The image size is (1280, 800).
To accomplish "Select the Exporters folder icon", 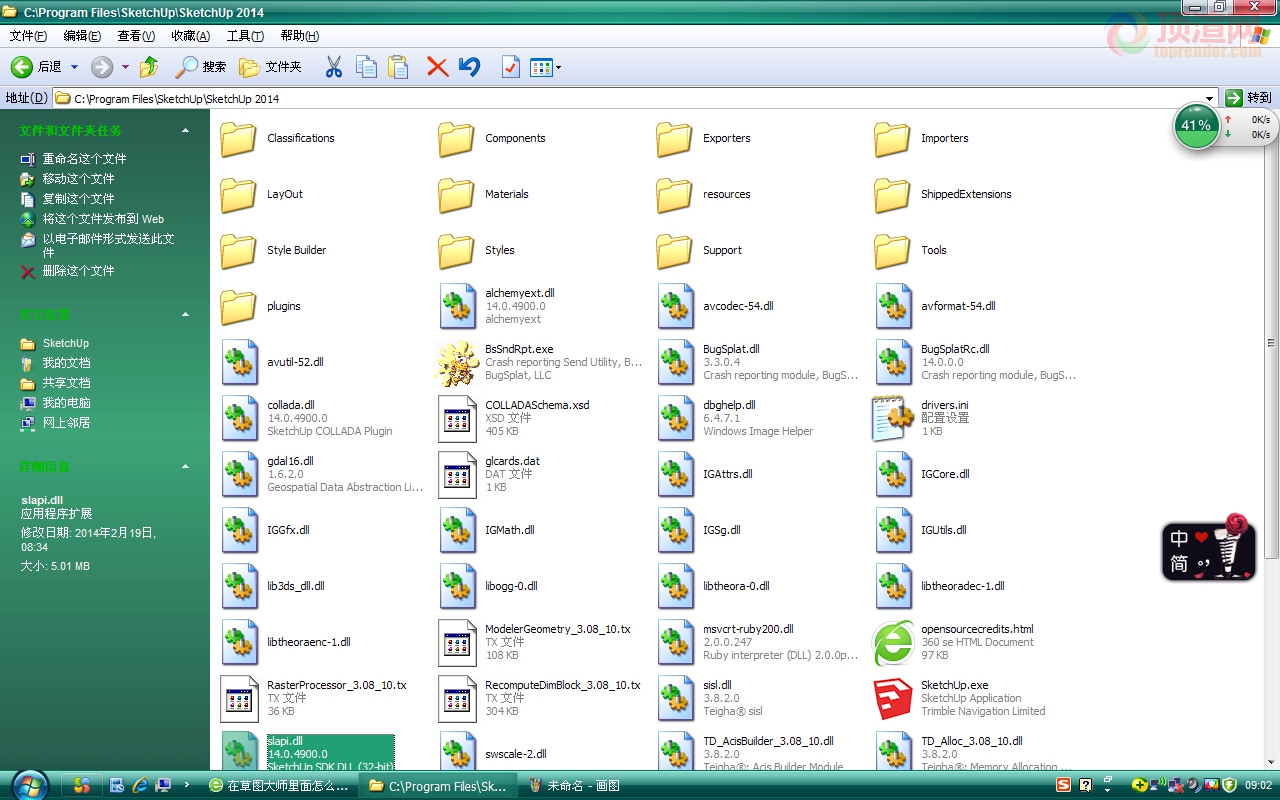I will (x=675, y=139).
